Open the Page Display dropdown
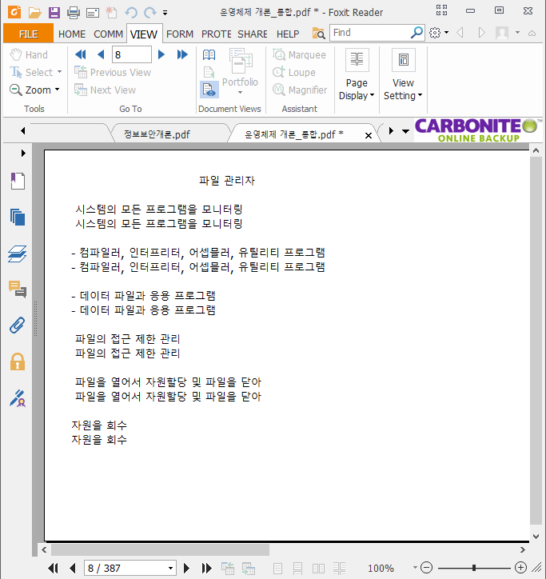 [x=357, y=75]
